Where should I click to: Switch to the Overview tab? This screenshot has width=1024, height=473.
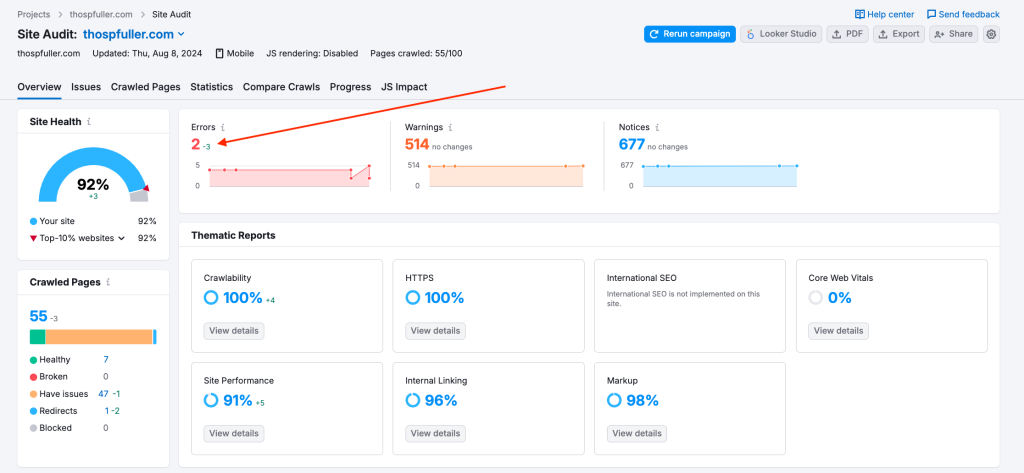(39, 87)
